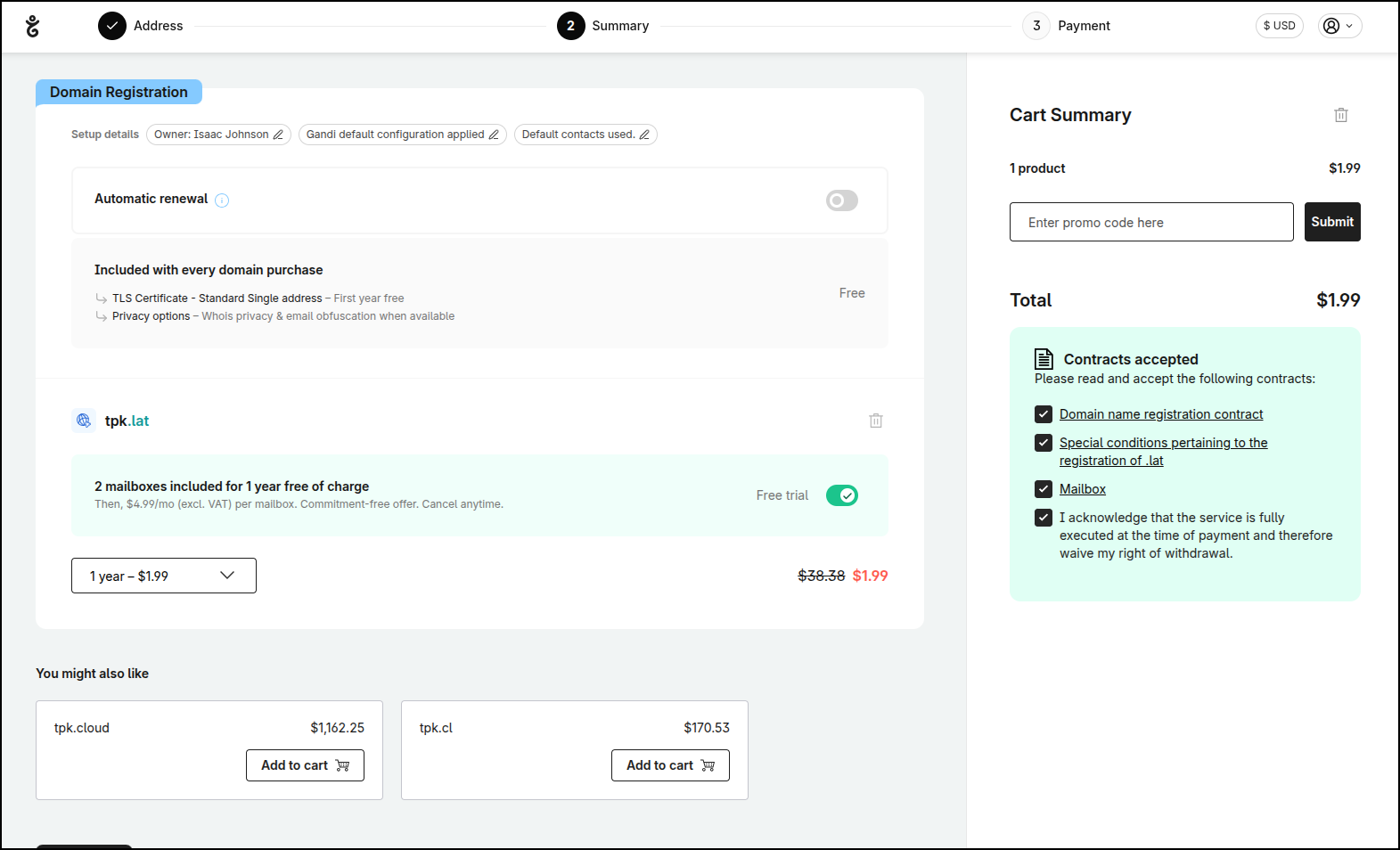
Task: Click the promo code input field
Action: 1150,222
